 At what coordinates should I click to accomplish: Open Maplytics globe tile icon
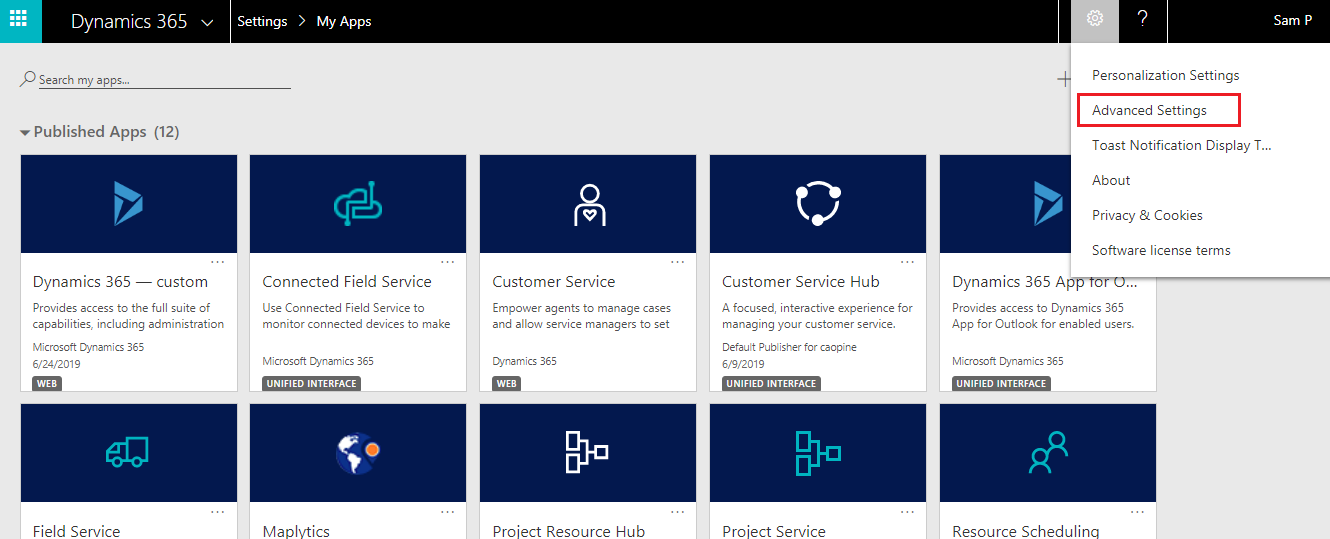pos(358,453)
